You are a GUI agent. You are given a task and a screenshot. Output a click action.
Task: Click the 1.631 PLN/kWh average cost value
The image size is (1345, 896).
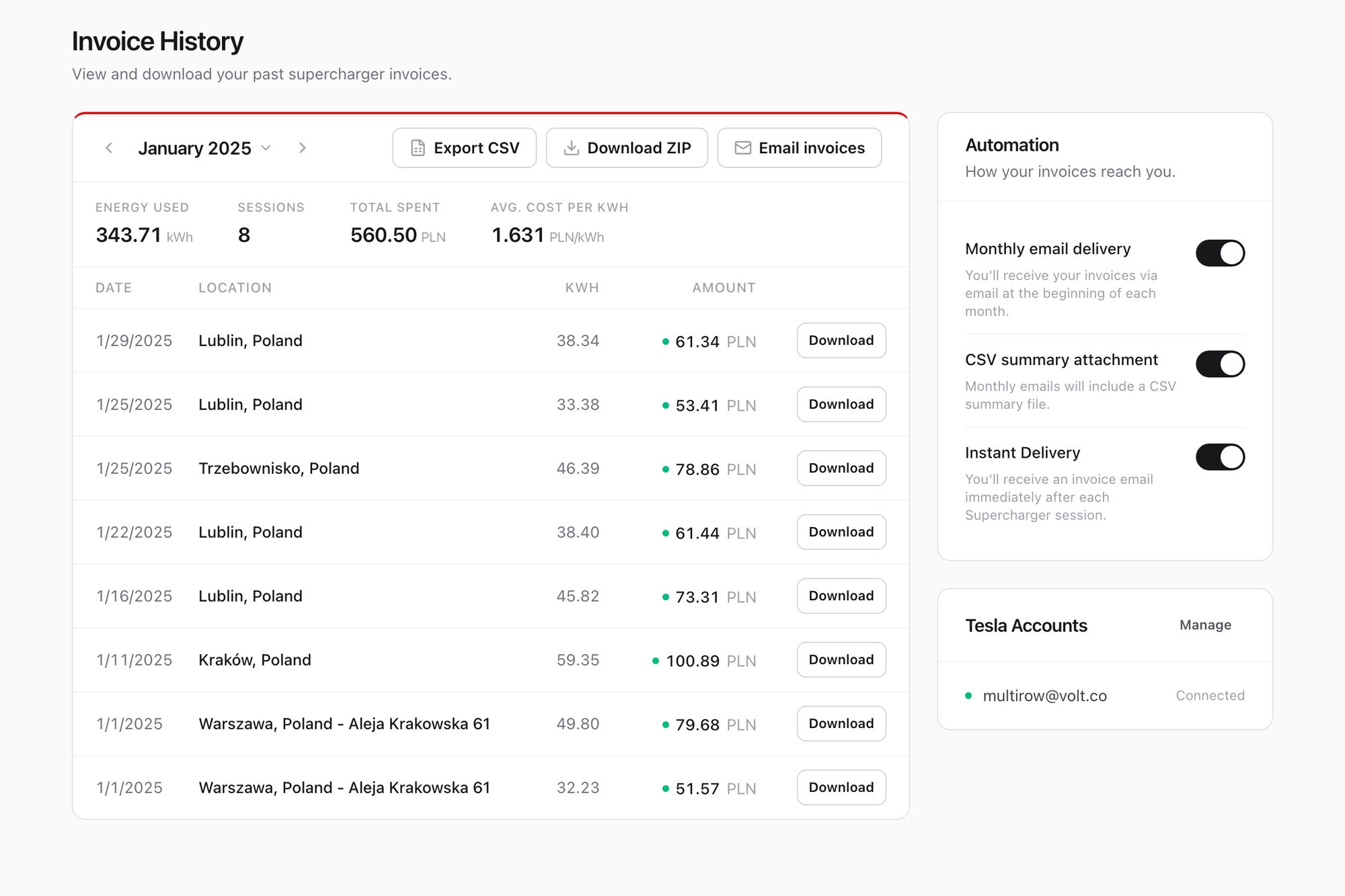point(547,235)
